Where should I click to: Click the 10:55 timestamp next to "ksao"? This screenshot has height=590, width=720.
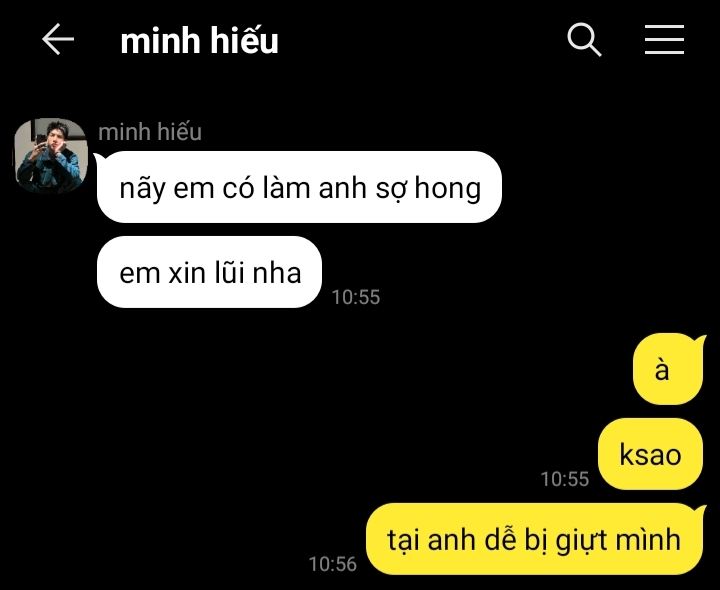point(565,479)
